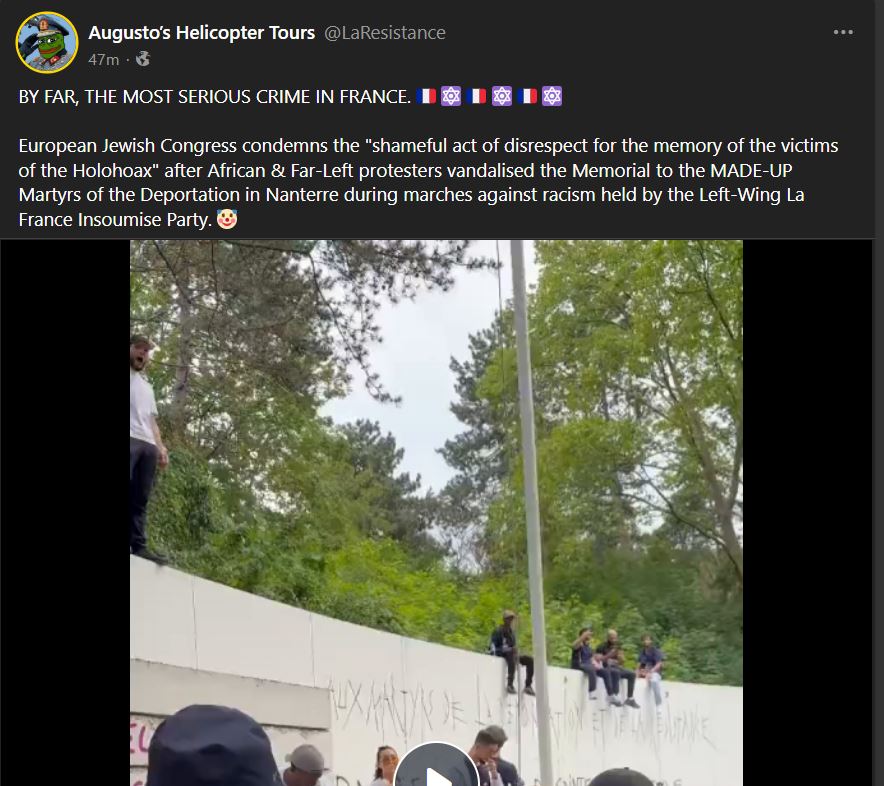884x786 pixels.
Task: Open the post via the 47m timestamp
Action: pos(104,59)
